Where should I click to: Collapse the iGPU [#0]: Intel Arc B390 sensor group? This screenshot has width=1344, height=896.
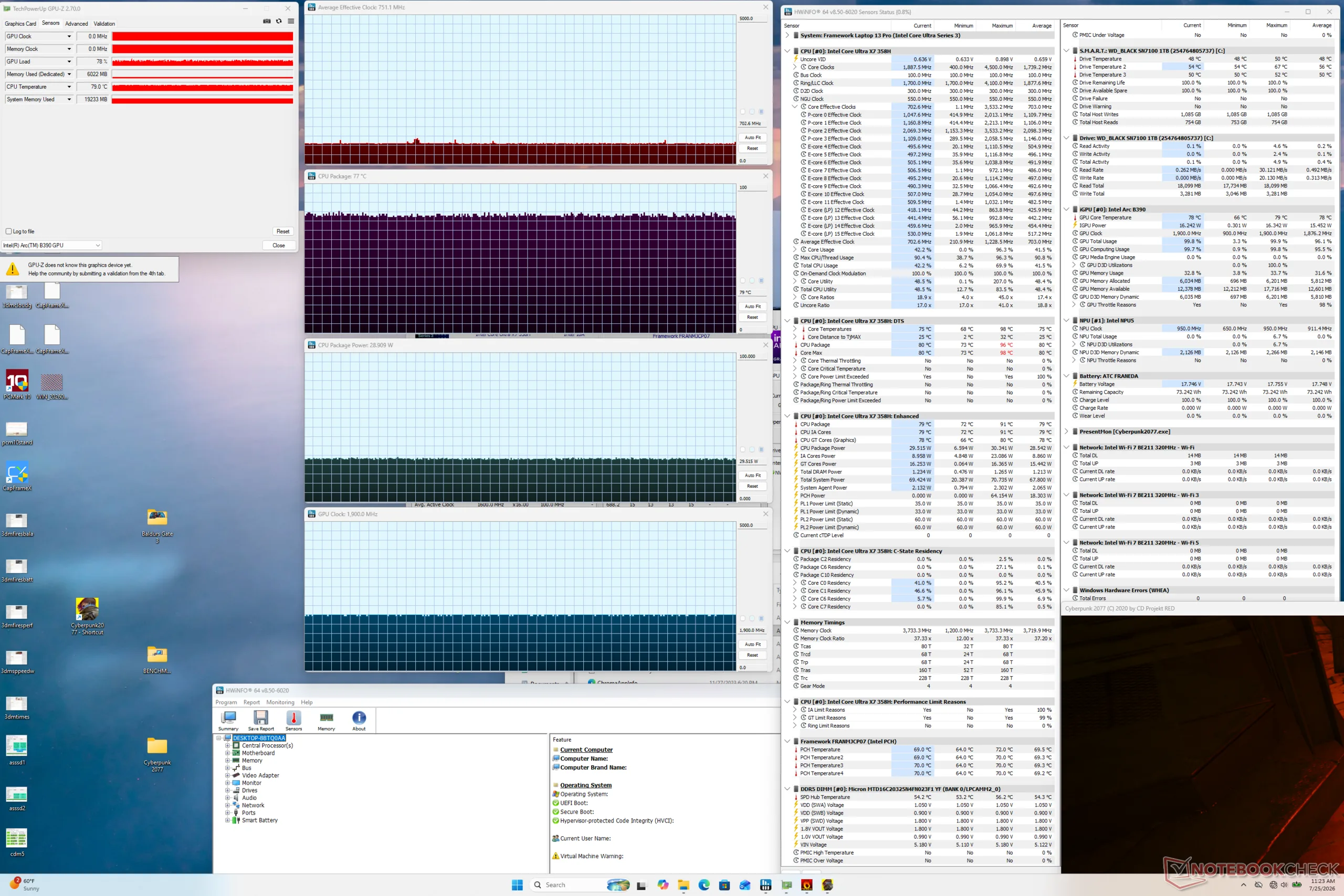(x=1066, y=209)
